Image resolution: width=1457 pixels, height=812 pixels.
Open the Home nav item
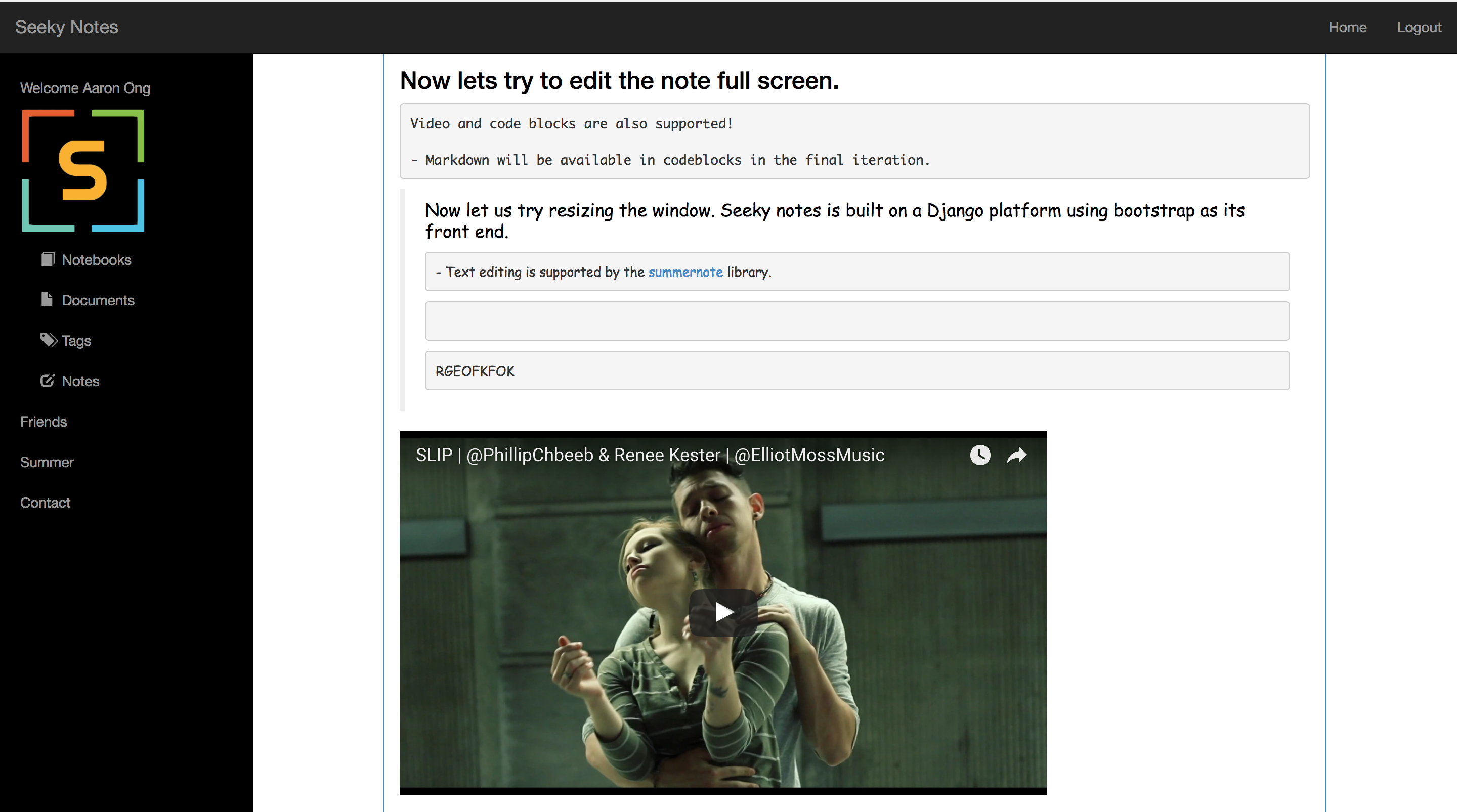[1347, 27]
